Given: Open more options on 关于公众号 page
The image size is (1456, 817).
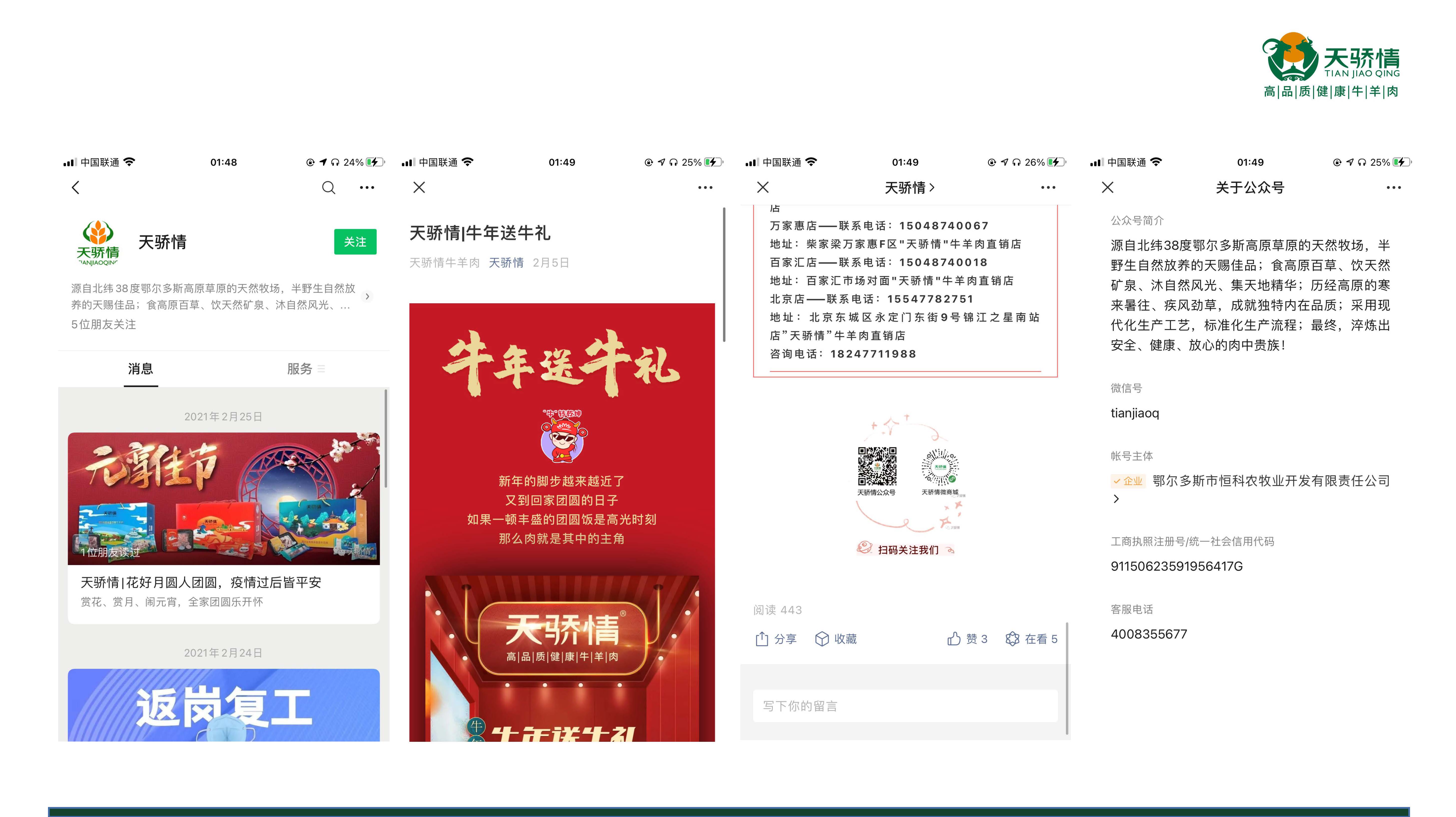Looking at the screenshot, I should coord(1393,188).
